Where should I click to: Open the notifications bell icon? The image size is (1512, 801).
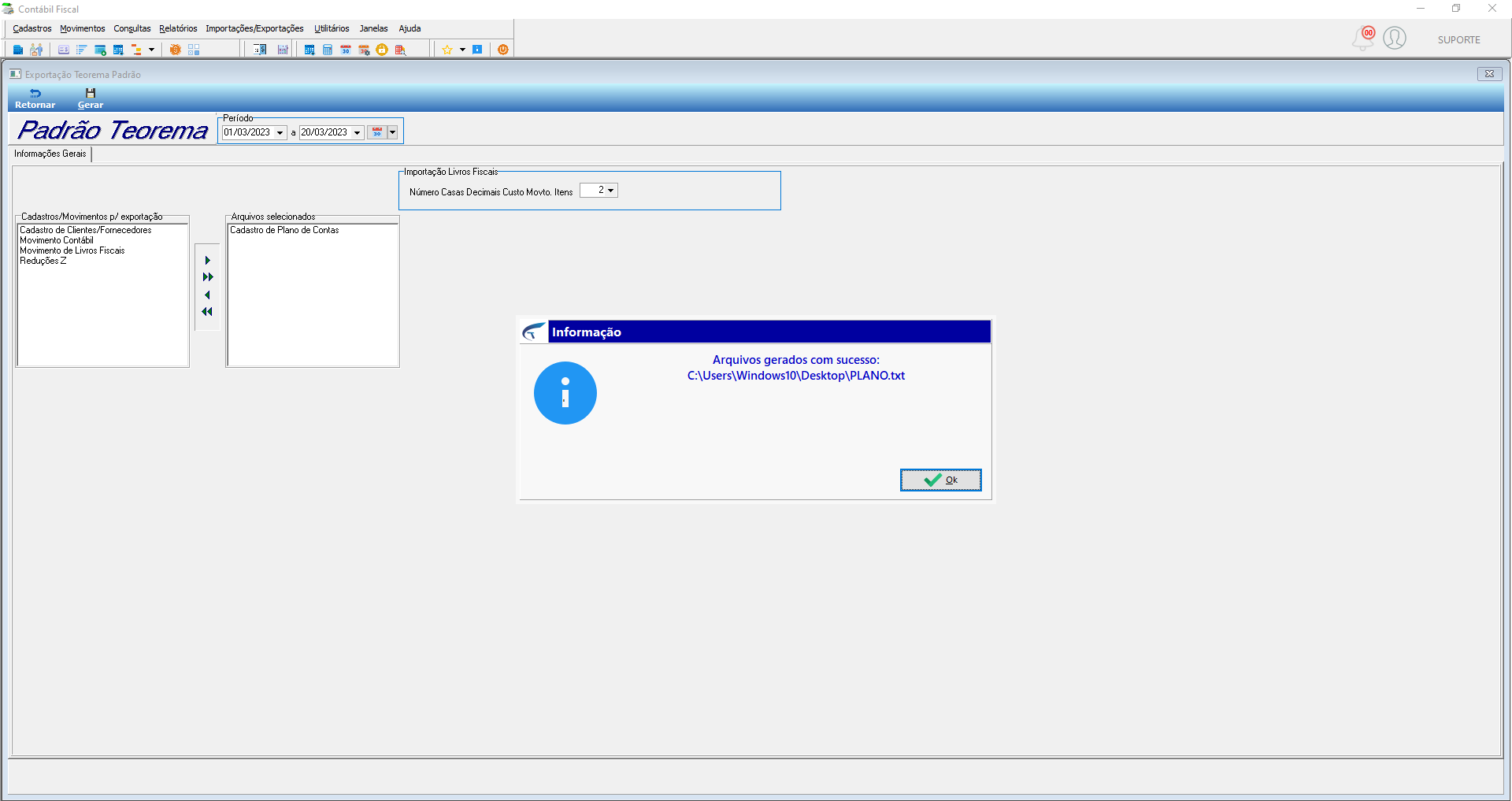click(x=1363, y=38)
